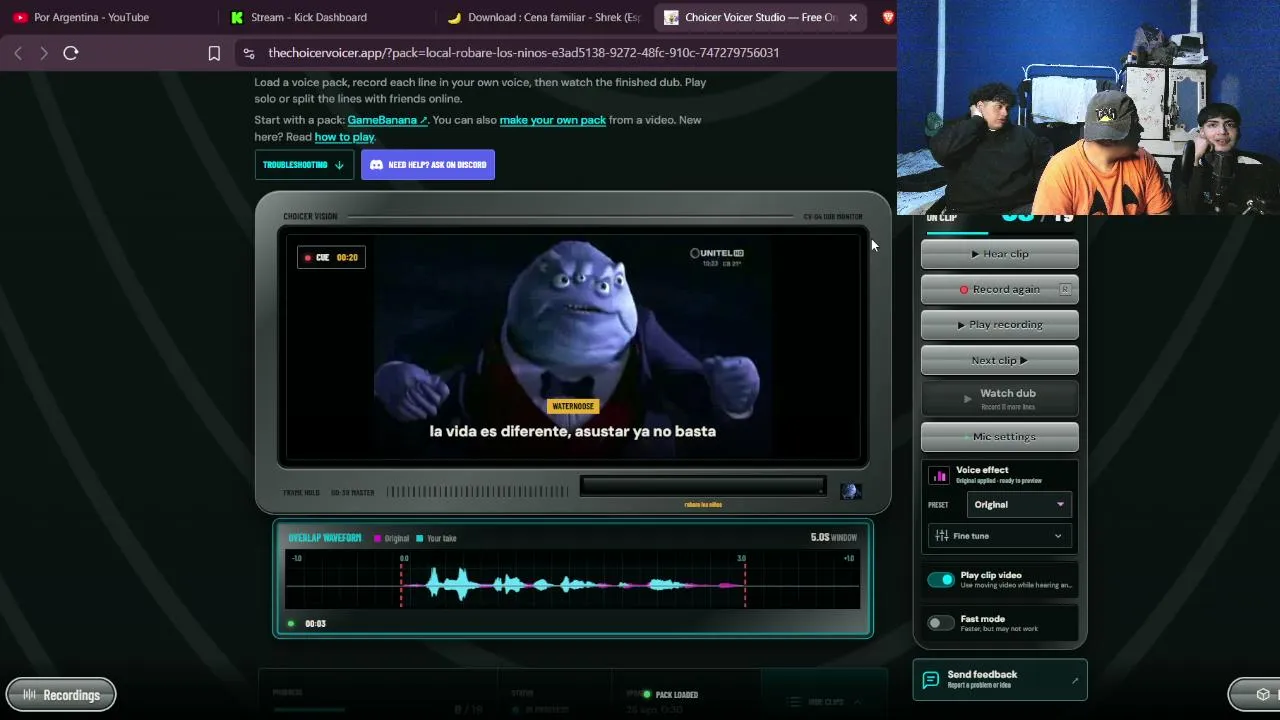1280x720 pixels.
Task: Click the 5.0S window label
Action: [834, 538]
